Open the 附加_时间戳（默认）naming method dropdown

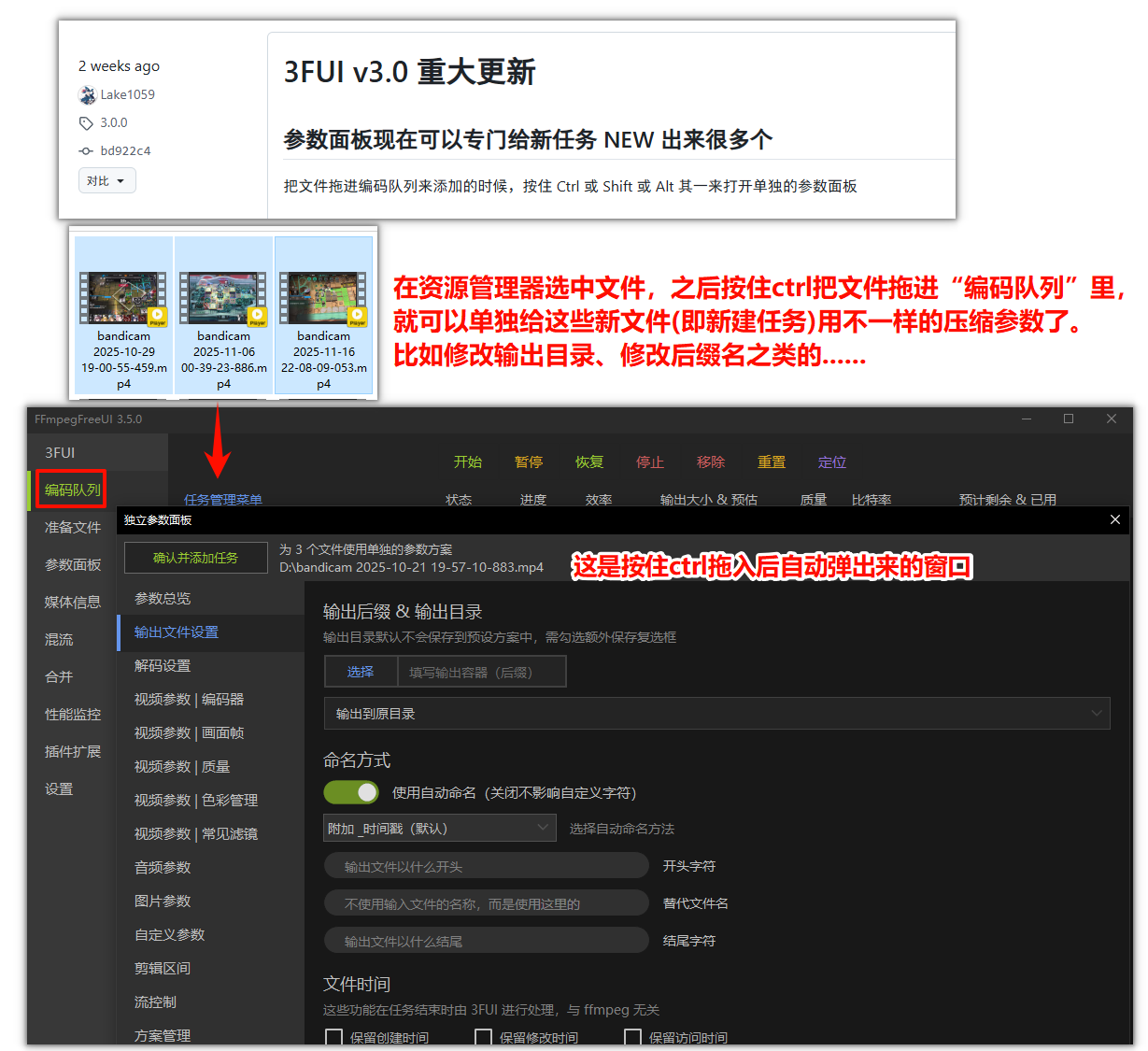439,828
